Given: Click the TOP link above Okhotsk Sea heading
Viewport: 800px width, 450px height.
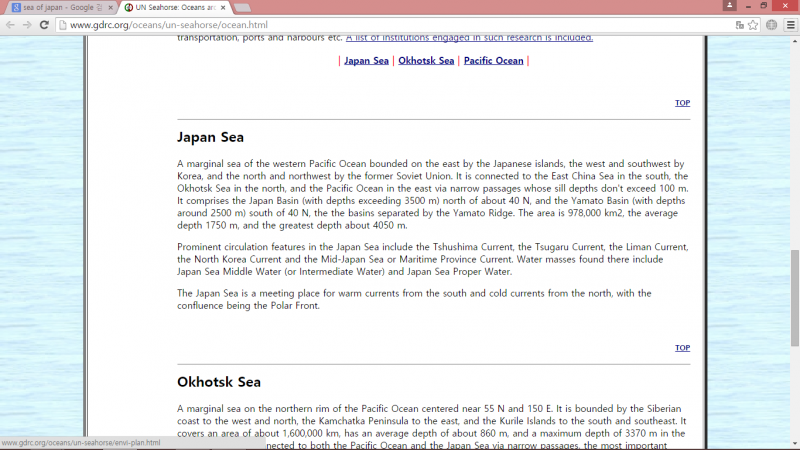Looking at the screenshot, I should (682, 348).
